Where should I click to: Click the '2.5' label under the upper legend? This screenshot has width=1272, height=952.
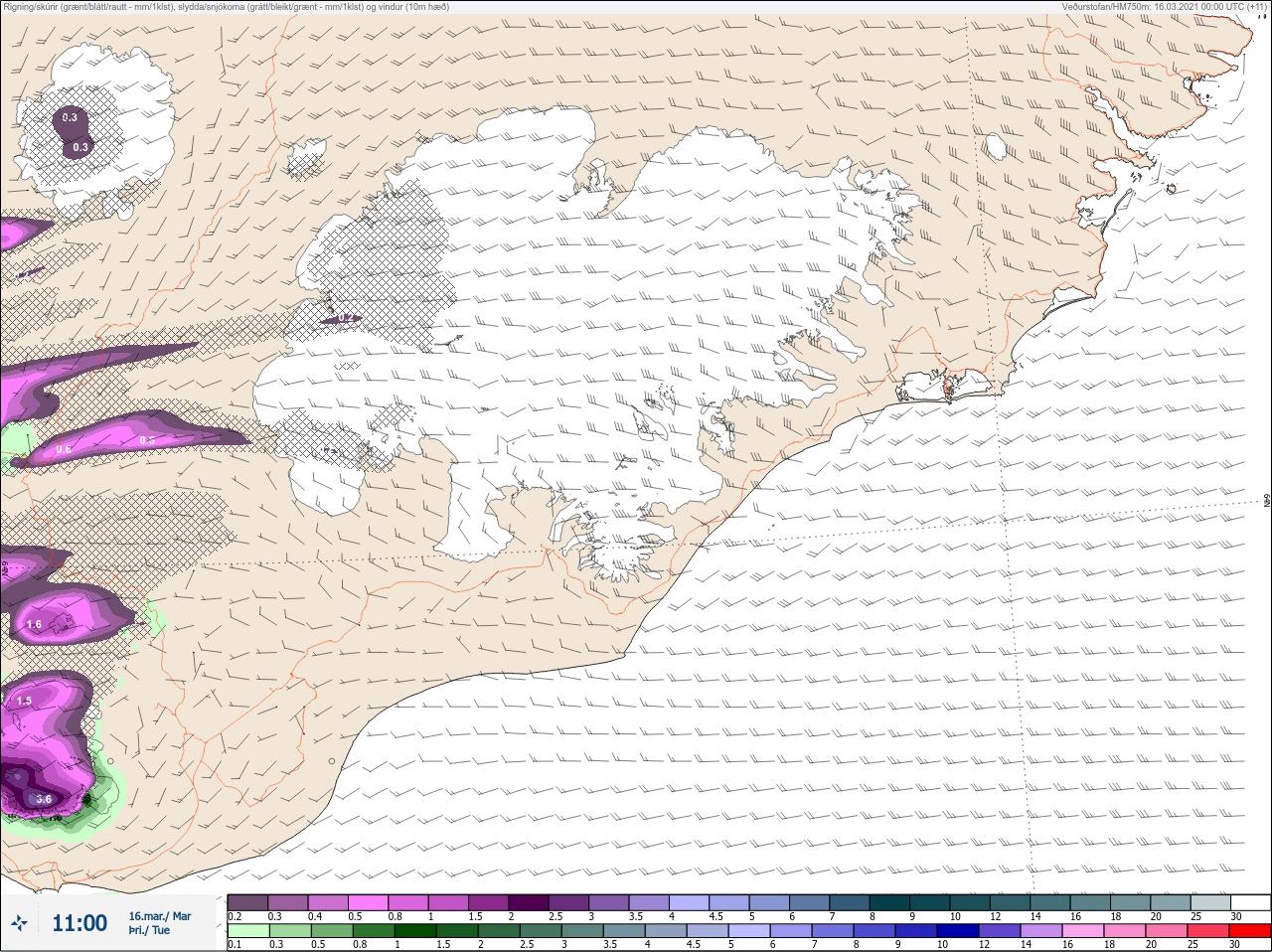[555, 916]
